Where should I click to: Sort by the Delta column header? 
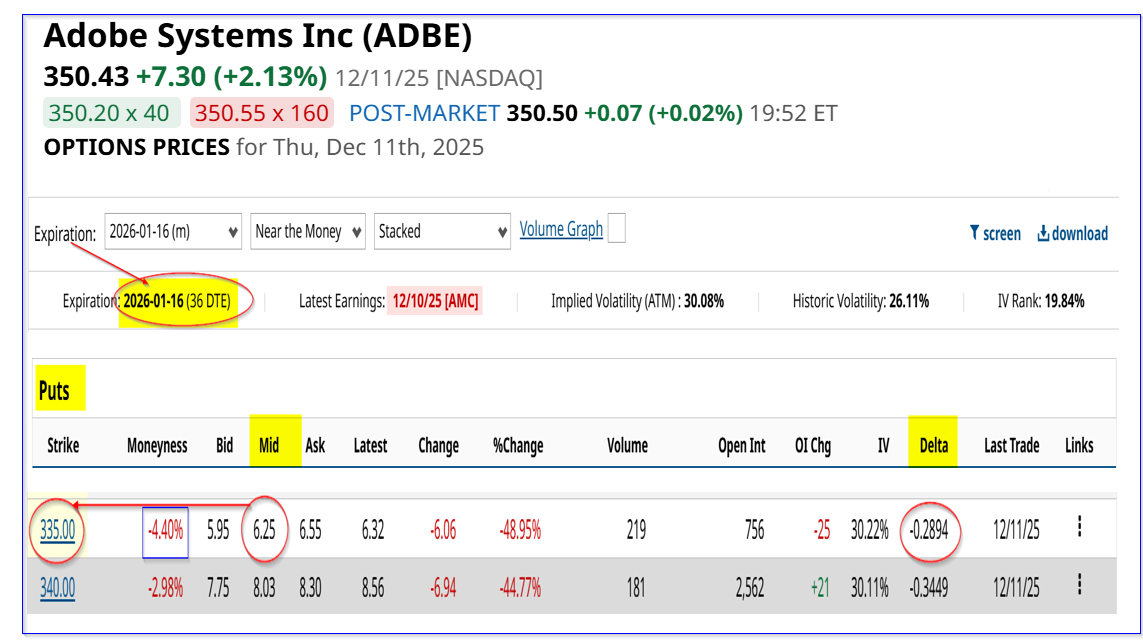pos(933,445)
